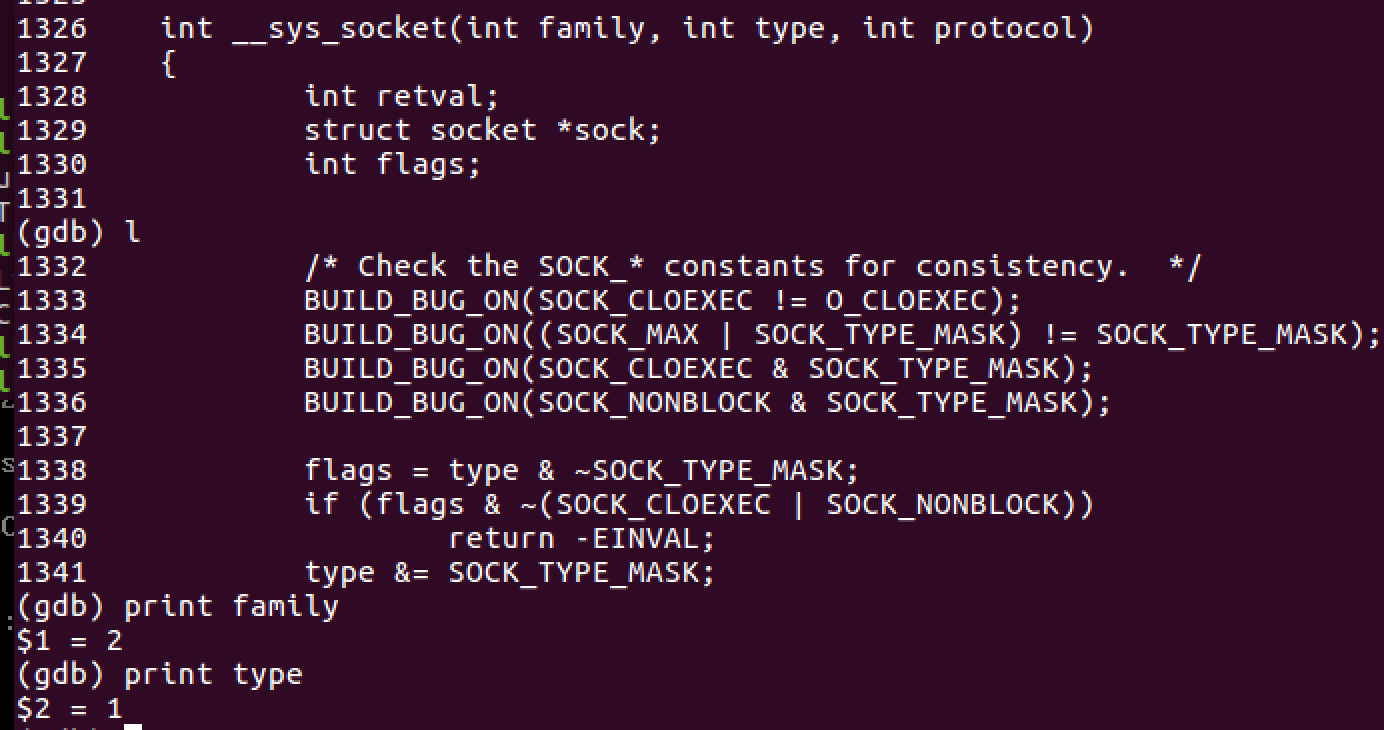Click the 'return -EINVAL;' statement

click(581, 538)
